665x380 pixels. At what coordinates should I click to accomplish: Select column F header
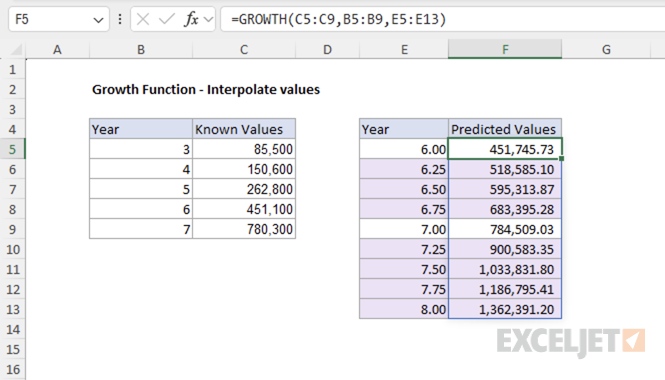505,50
